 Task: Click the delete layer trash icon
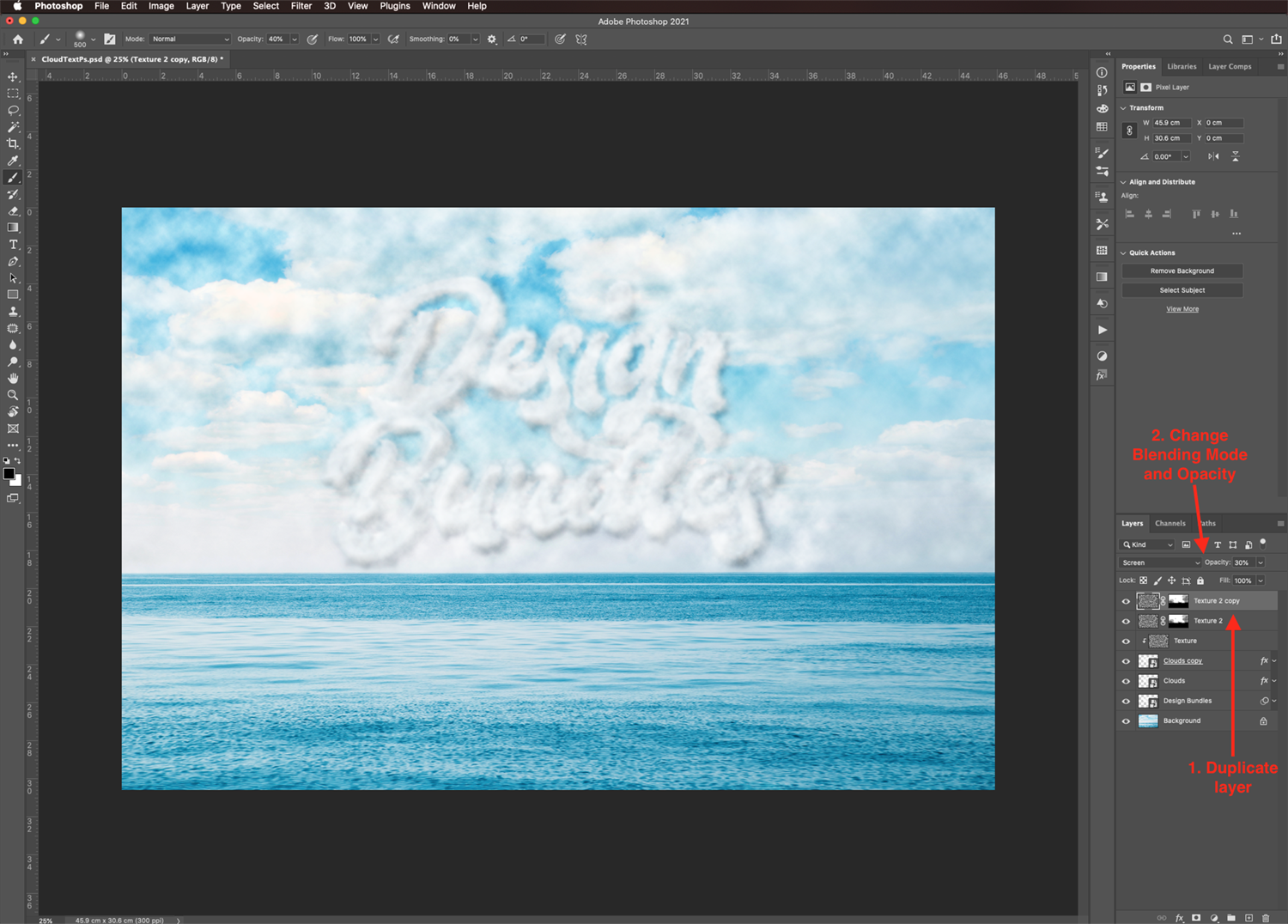coord(1266,918)
